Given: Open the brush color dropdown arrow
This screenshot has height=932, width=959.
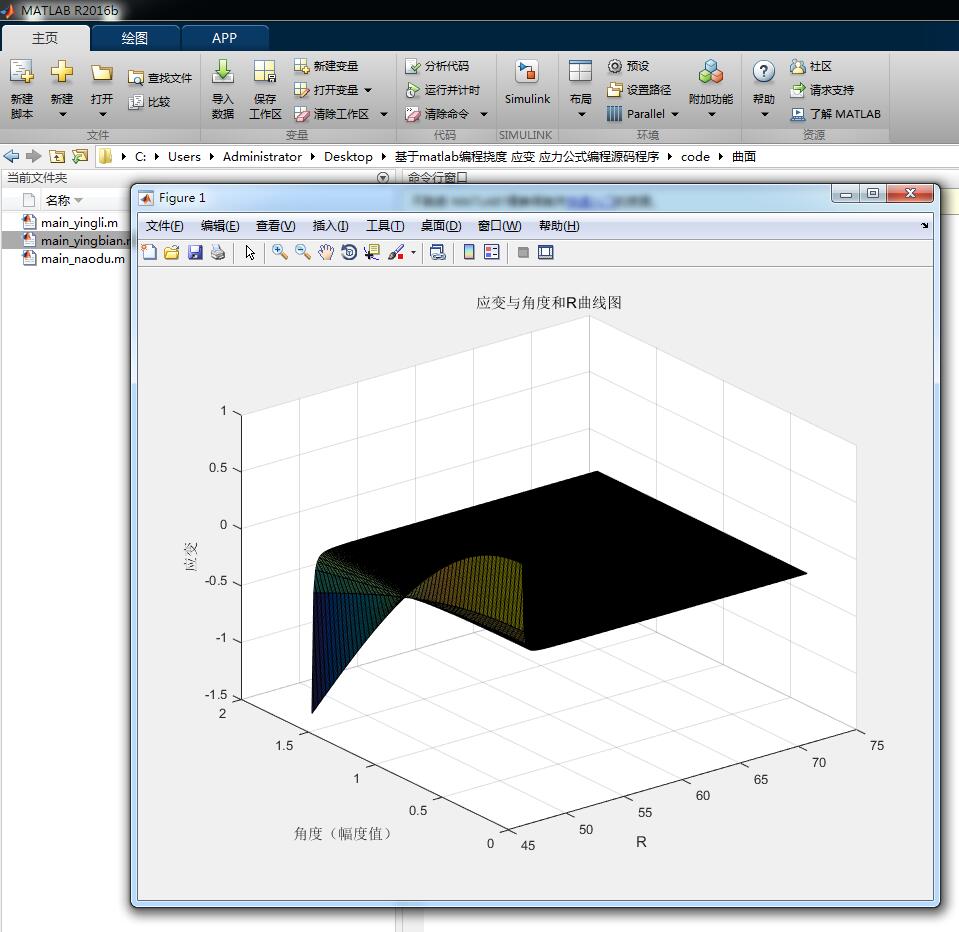Looking at the screenshot, I should [x=413, y=253].
